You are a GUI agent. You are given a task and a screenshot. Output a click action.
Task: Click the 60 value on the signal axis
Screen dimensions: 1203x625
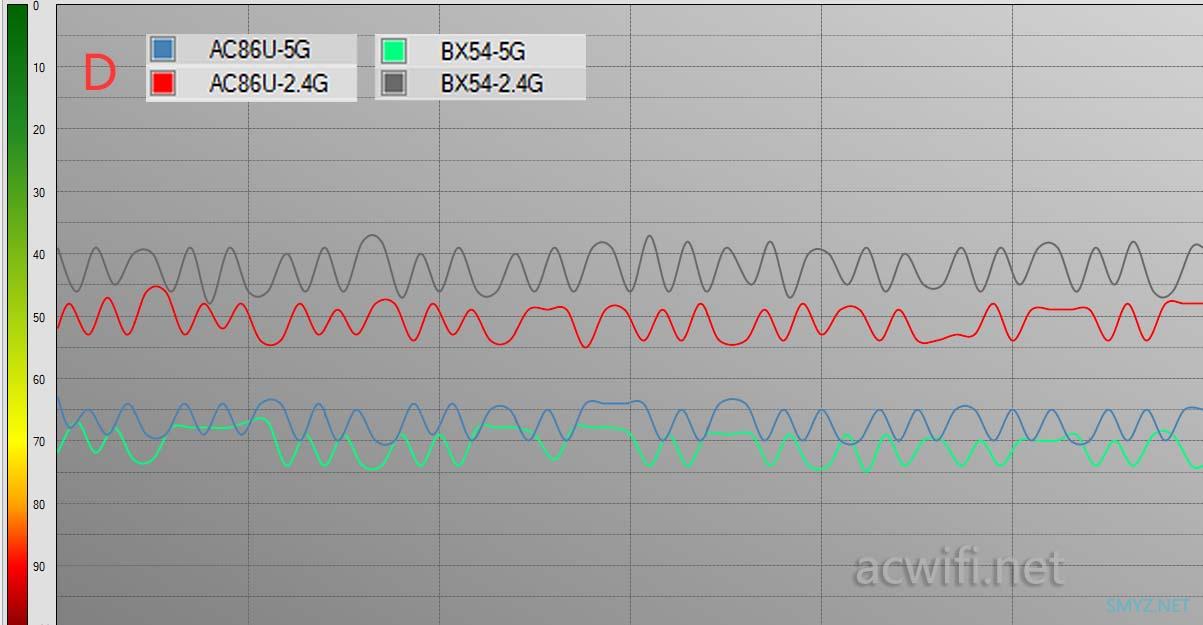pos(39,380)
